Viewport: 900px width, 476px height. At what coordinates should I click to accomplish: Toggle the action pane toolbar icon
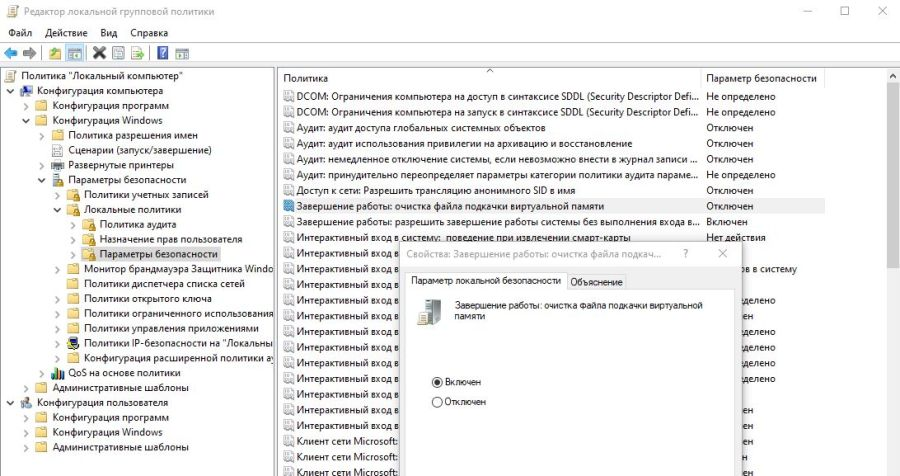tap(182, 53)
